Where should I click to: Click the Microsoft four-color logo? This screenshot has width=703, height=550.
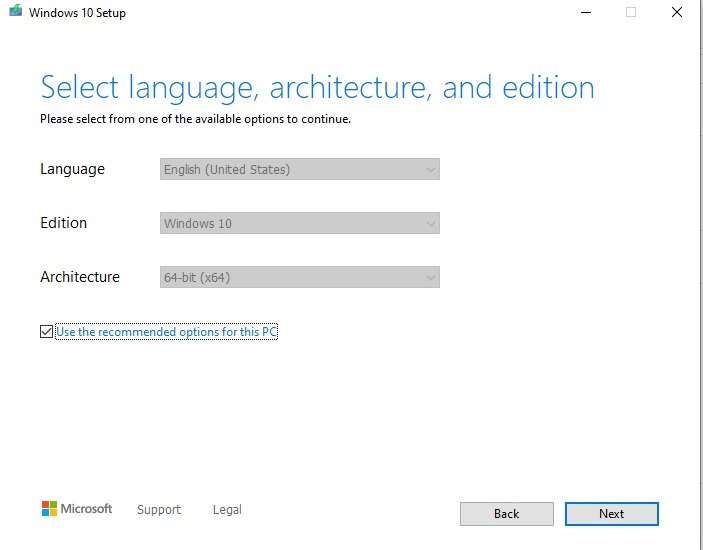[x=49, y=509]
